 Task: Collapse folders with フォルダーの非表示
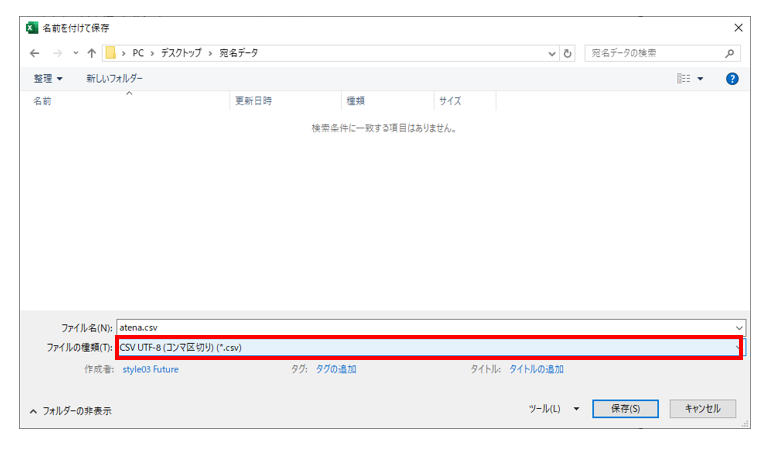point(70,410)
